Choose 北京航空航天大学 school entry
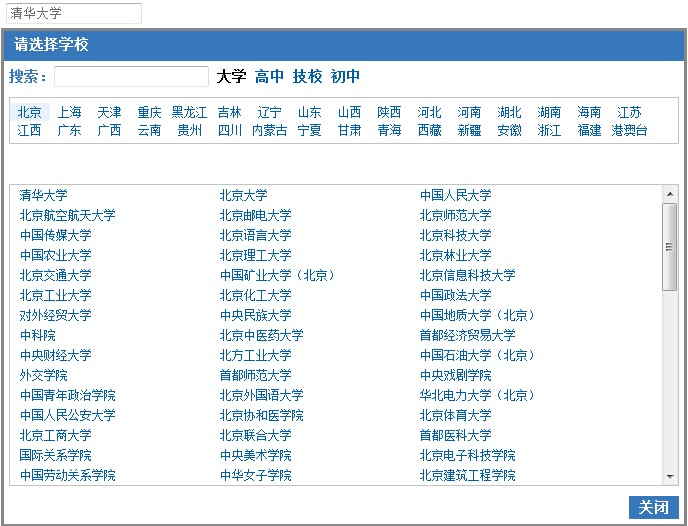688x526 pixels. click(x=67, y=215)
